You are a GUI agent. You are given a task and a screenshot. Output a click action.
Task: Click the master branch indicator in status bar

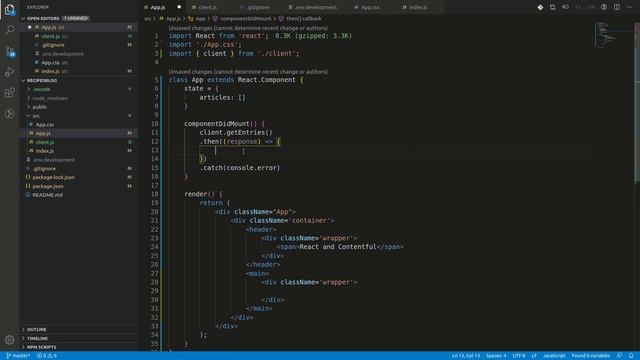(18, 356)
